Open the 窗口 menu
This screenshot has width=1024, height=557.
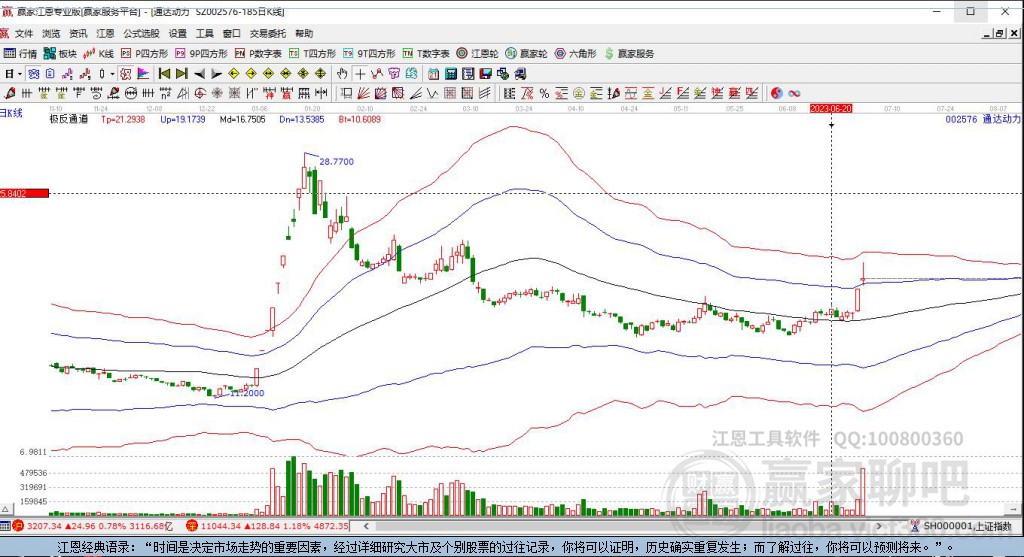pyautogui.click(x=232, y=33)
